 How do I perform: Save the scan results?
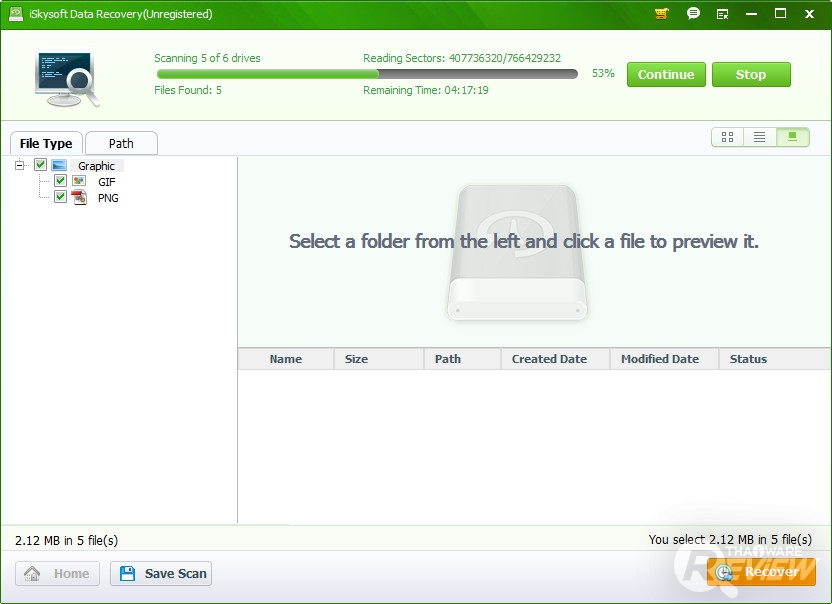point(161,573)
